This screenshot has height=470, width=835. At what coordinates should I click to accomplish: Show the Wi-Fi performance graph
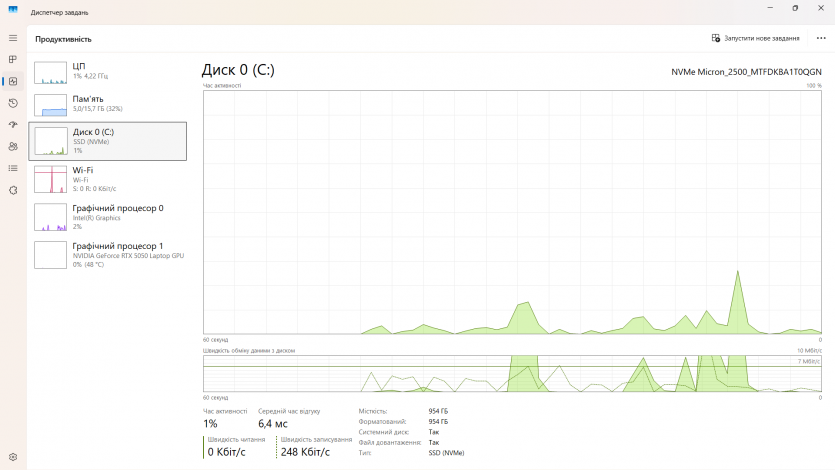(x=108, y=179)
